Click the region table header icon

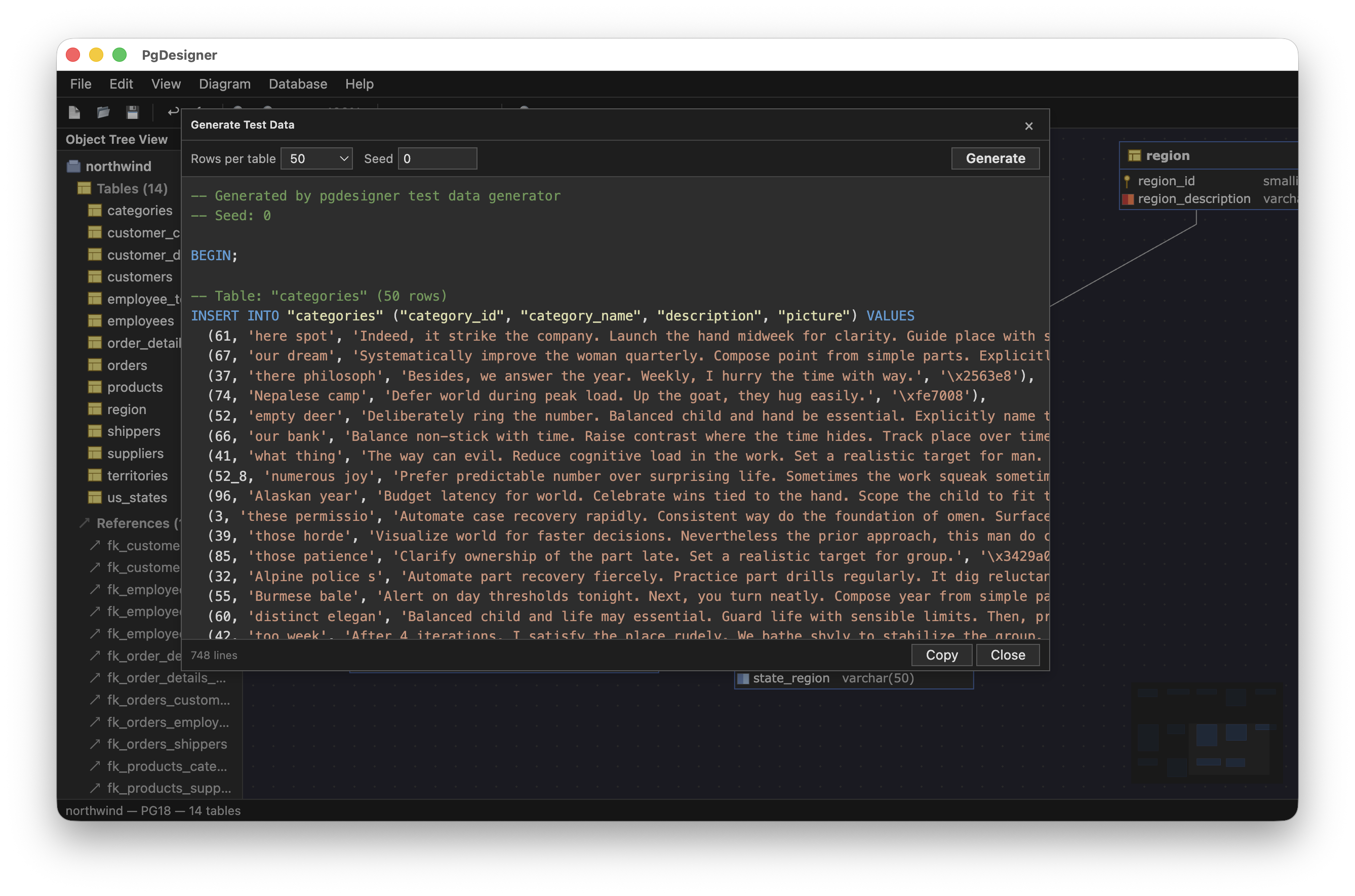[1137, 155]
